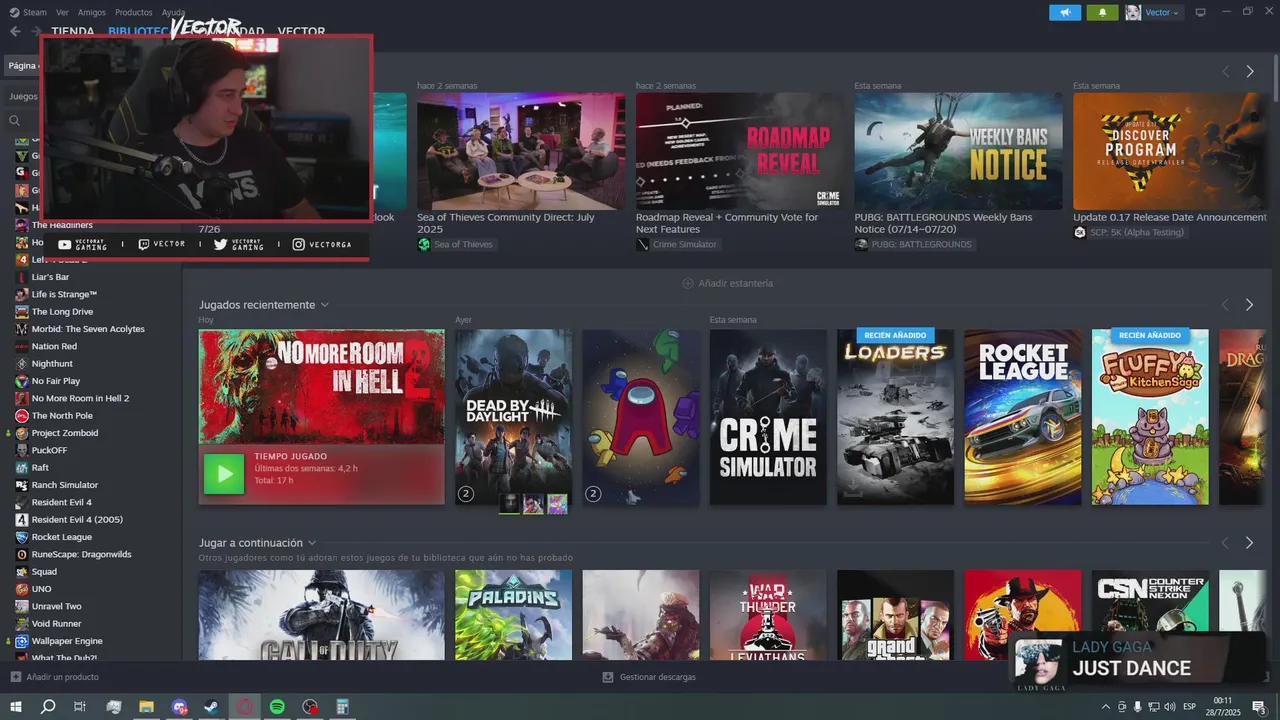Image resolution: width=1280 pixels, height=720 pixels.
Task: Click the taskbar clock showing 00:11
Action: click(1222, 700)
